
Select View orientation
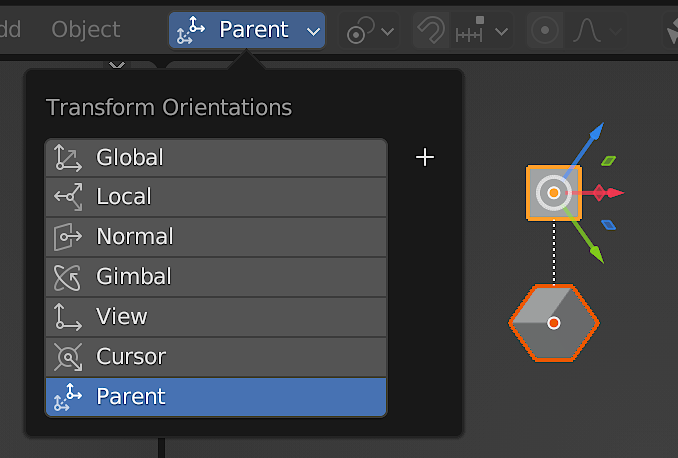(216, 316)
